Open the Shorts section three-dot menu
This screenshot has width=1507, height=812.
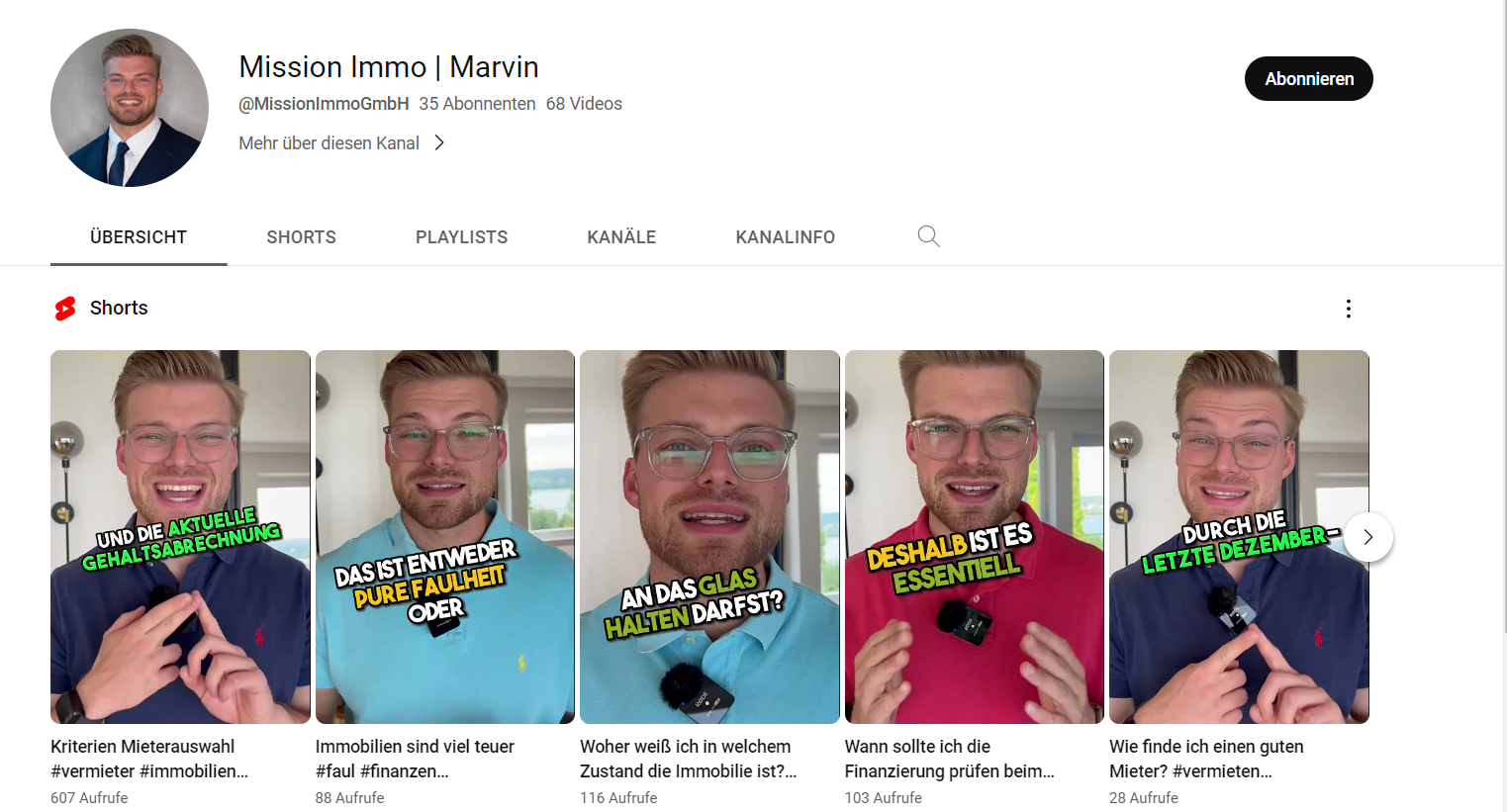coord(1348,309)
